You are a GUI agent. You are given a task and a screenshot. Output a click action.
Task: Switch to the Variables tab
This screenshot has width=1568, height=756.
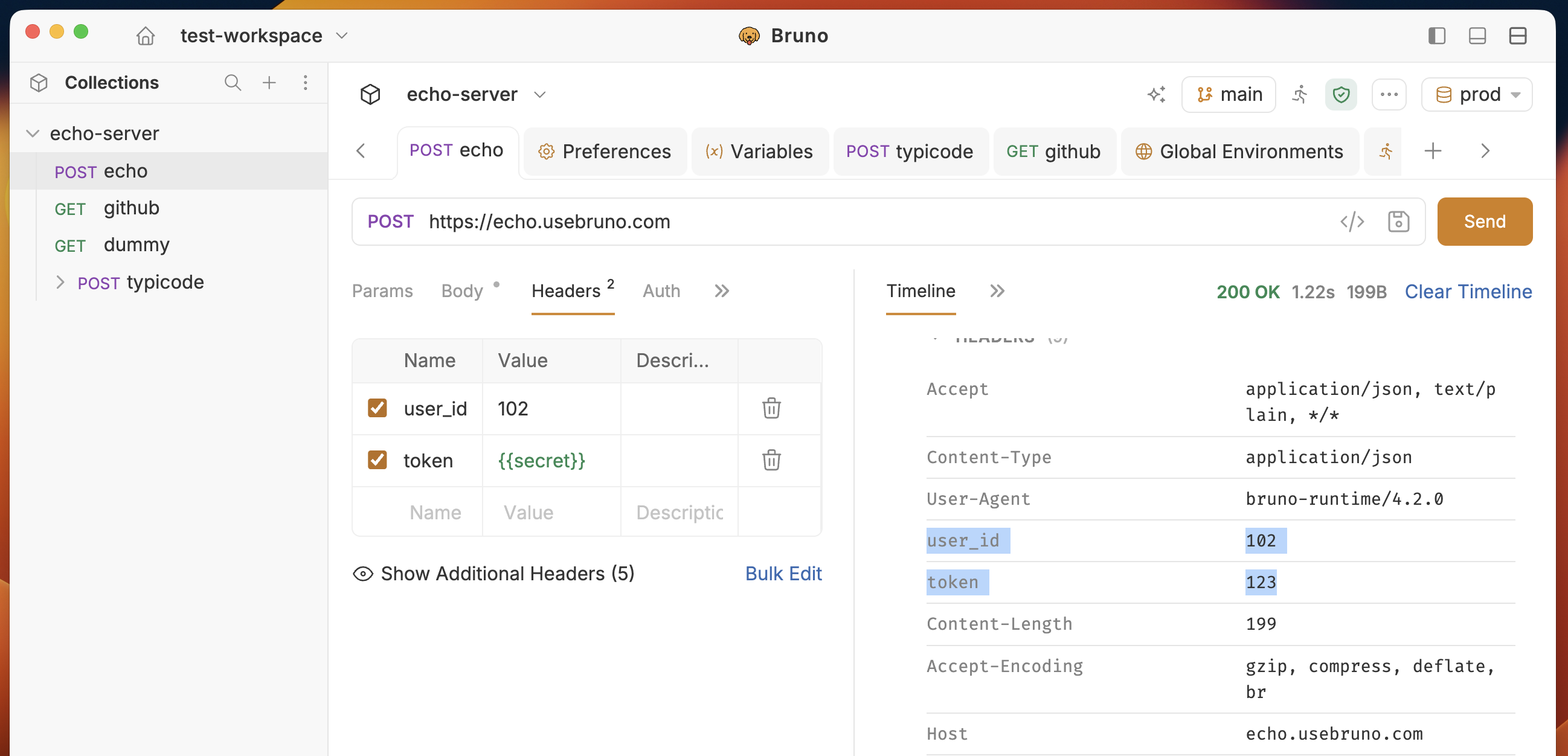coord(759,152)
